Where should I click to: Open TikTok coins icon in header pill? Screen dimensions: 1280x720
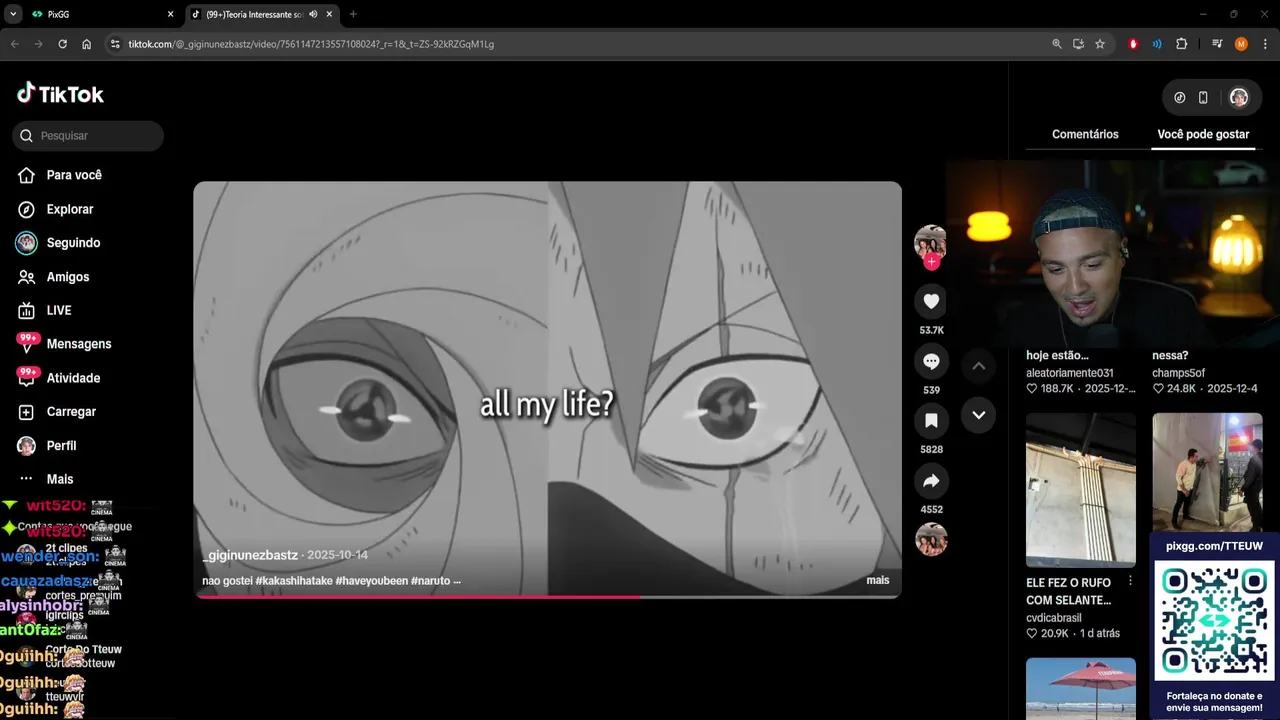(1180, 98)
